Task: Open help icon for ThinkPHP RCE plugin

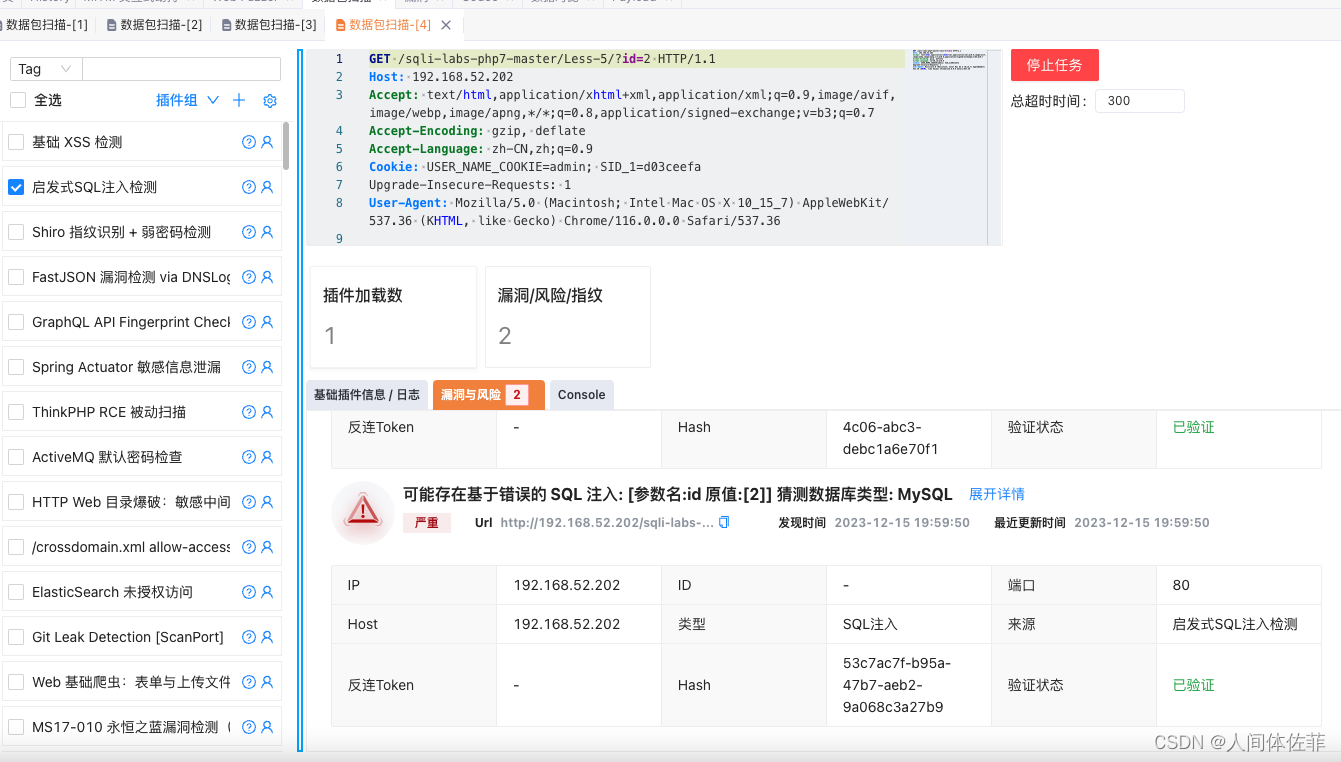Action: pyautogui.click(x=249, y=412)
